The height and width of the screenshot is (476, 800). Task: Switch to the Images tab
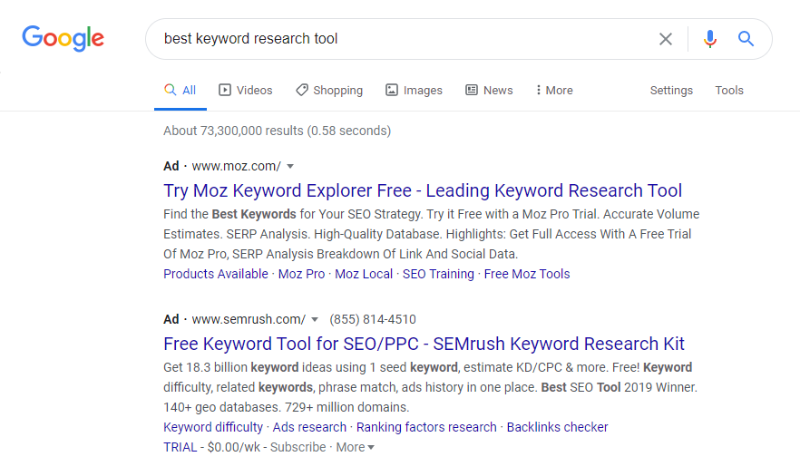(414, 90)
